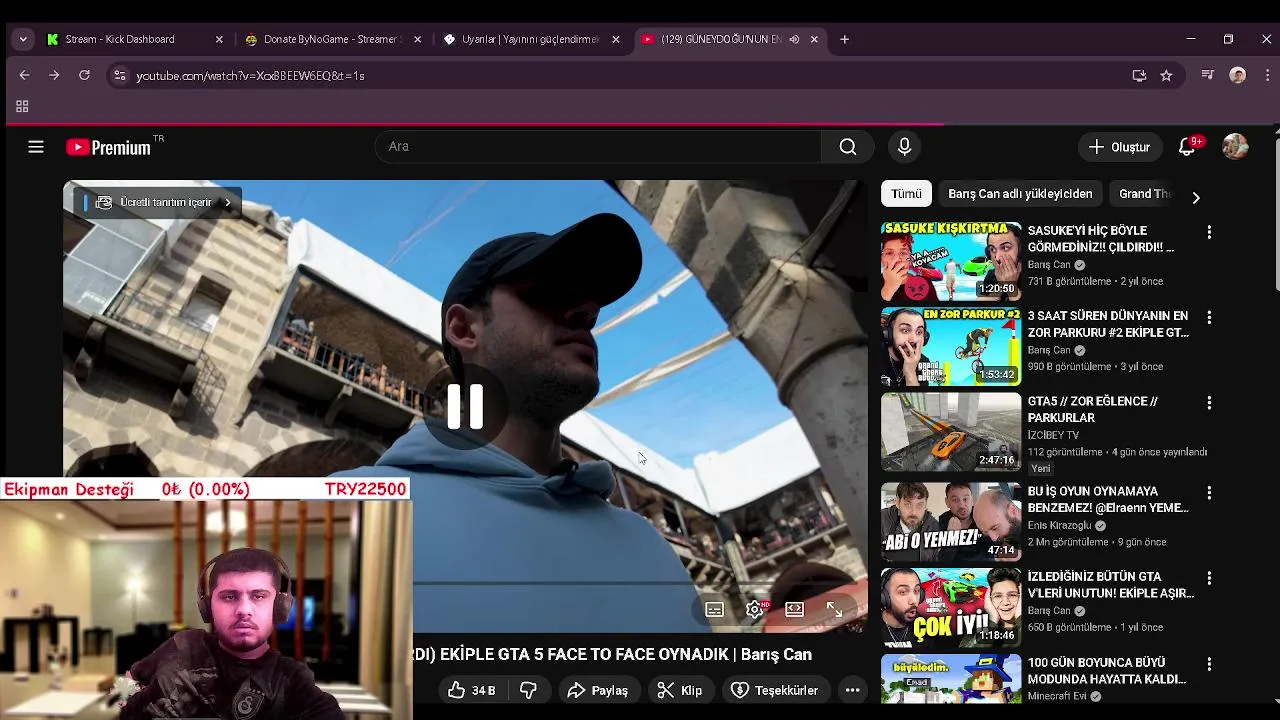Viewport: 1280px width, 720px height.
Task: Open the 2:47:16 GTA5 parkur thumbnail
Action: [951, 432]
